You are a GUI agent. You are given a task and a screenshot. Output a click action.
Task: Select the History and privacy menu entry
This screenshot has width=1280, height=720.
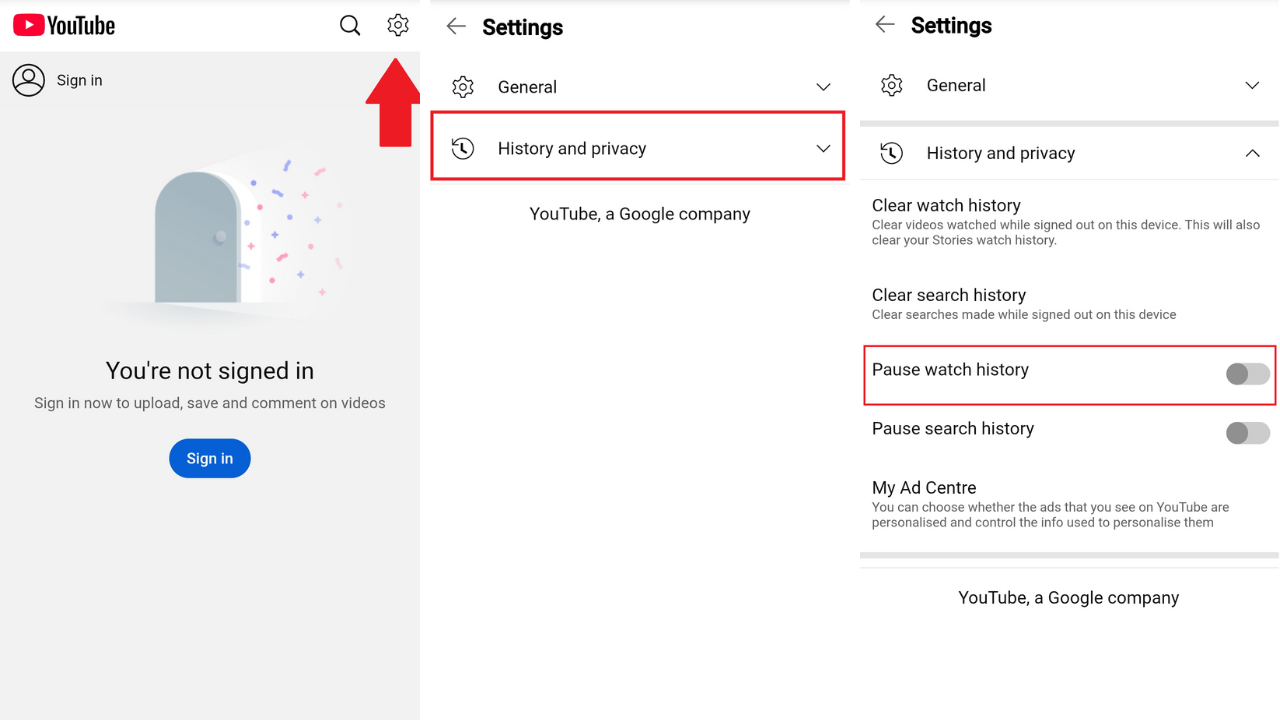point(637,146)
